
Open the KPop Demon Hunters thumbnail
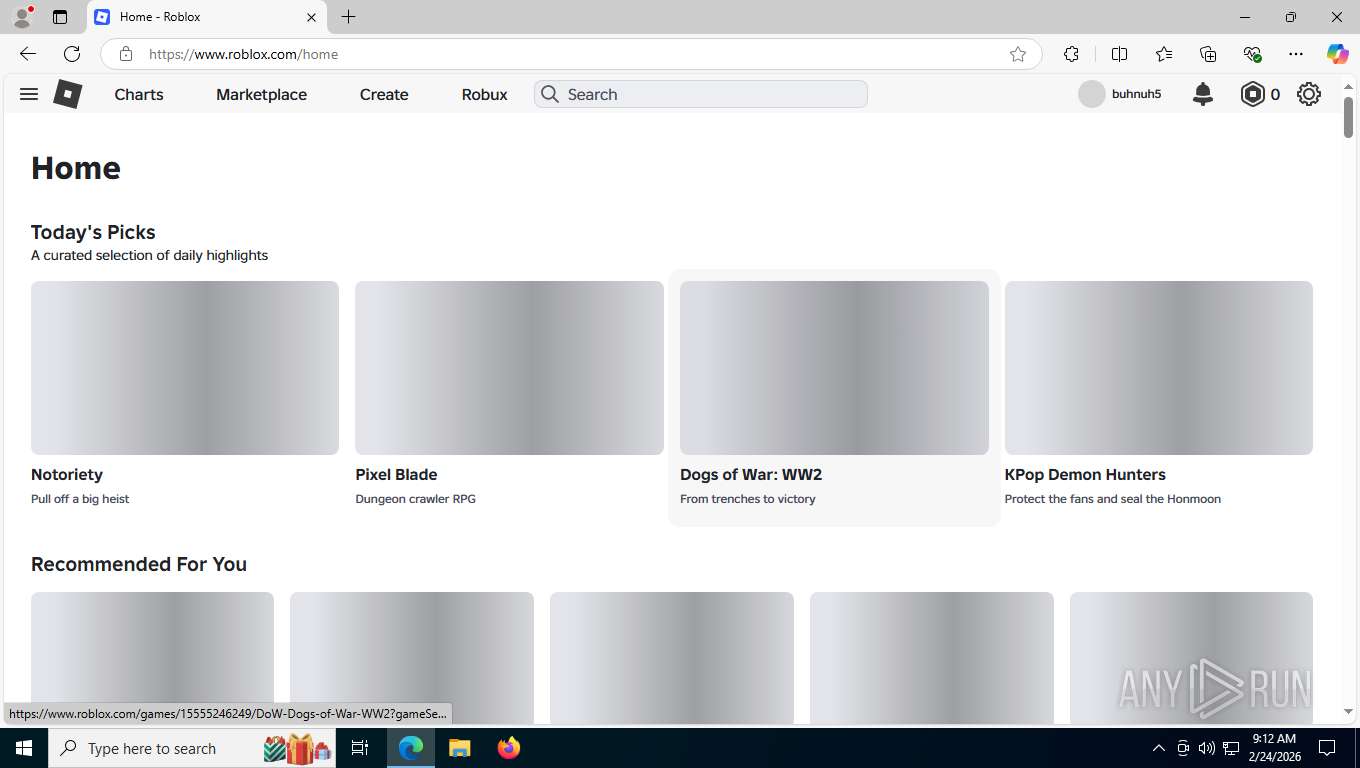[1158, 368]
